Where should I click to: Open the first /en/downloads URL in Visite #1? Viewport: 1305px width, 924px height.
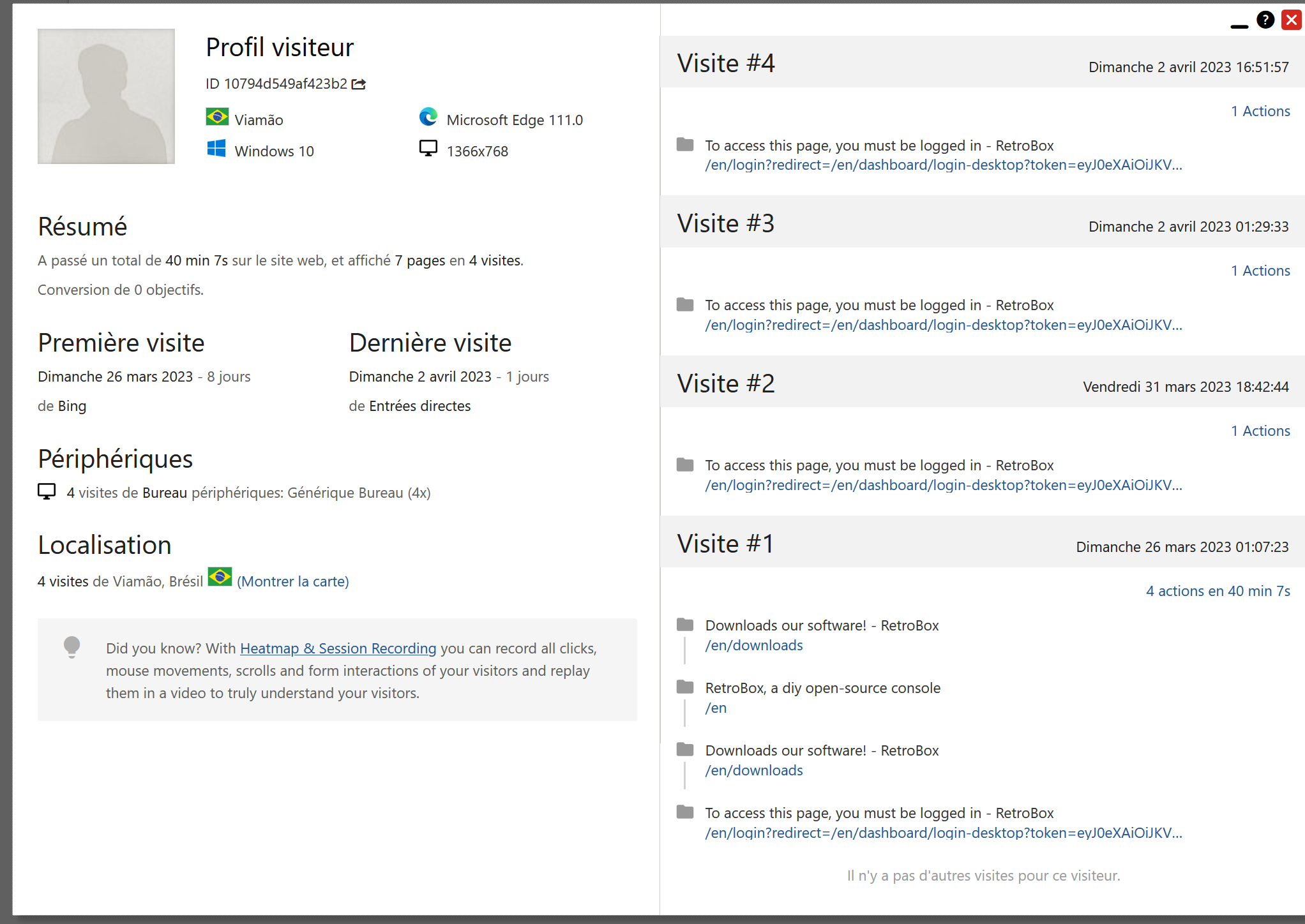(x=753, y=645)
